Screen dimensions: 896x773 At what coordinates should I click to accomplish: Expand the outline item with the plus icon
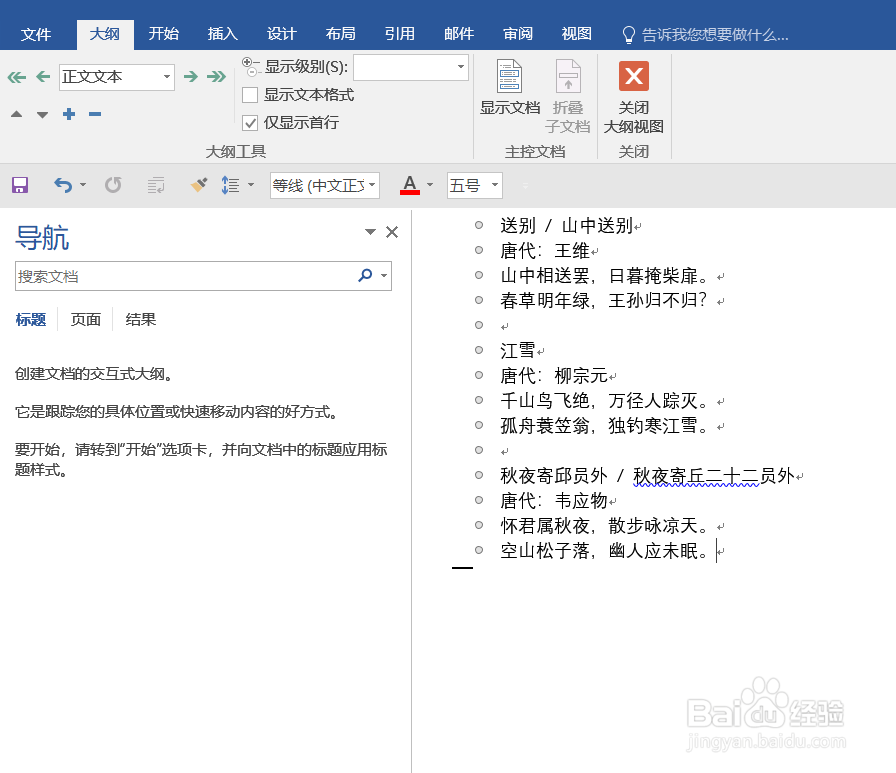coord(68,114)
